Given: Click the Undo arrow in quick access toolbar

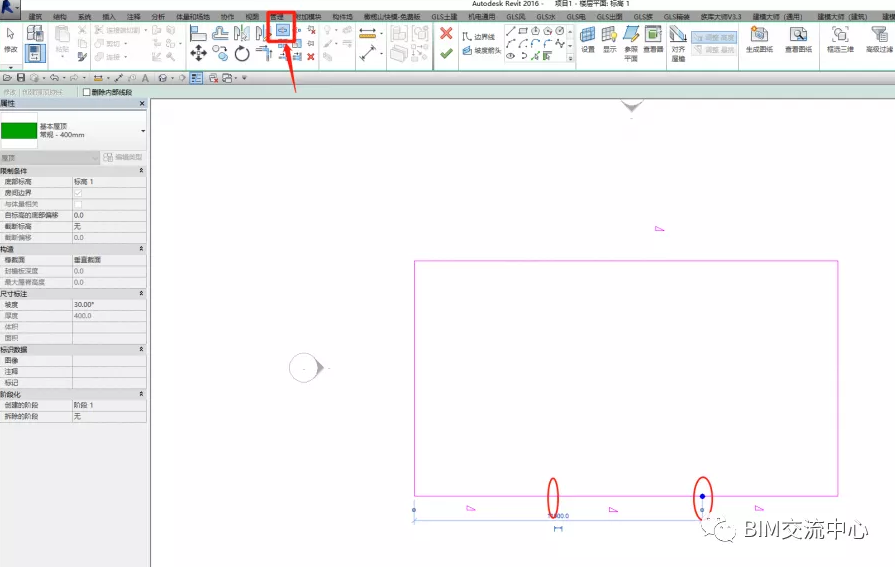Looking at the screenshot, I should 54,78.
